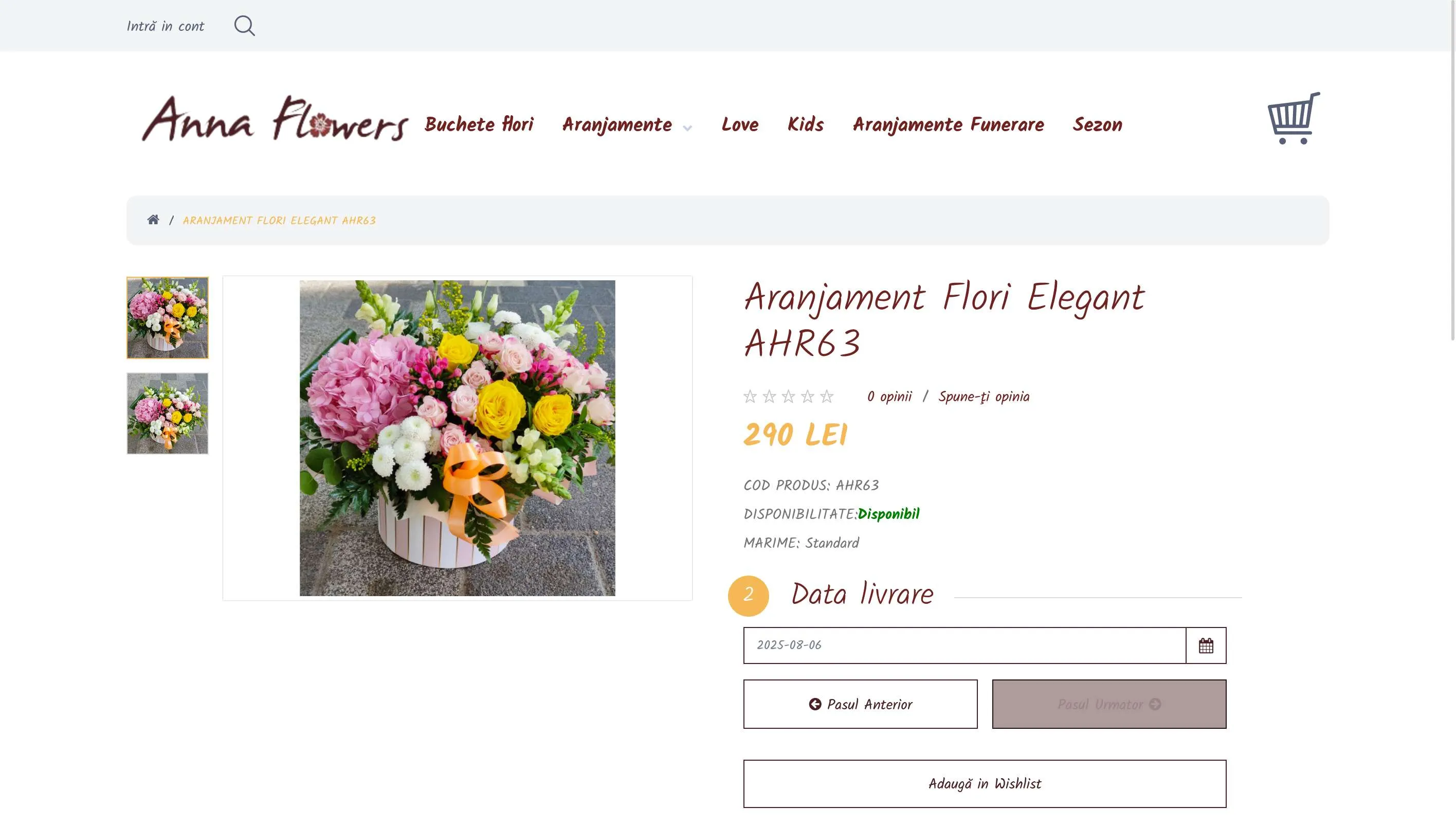Continue with Pasul Urmator button

click(x=1109, y=704)
